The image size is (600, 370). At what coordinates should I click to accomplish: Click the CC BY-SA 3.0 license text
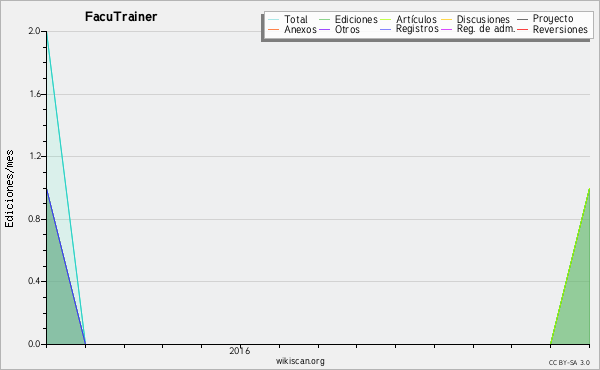tap(569, 363)
